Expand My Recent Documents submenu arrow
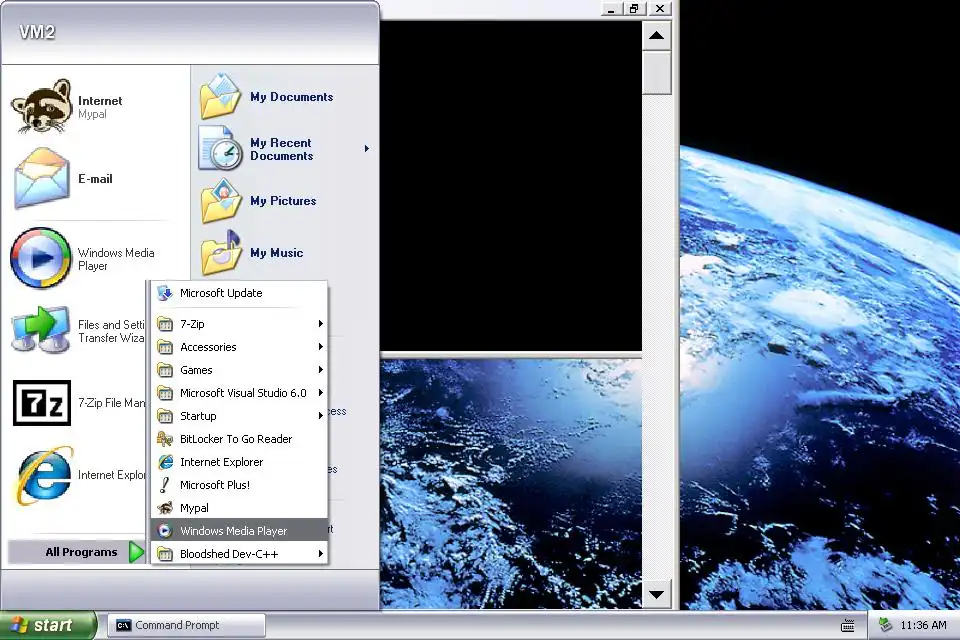 pos(367,148)
